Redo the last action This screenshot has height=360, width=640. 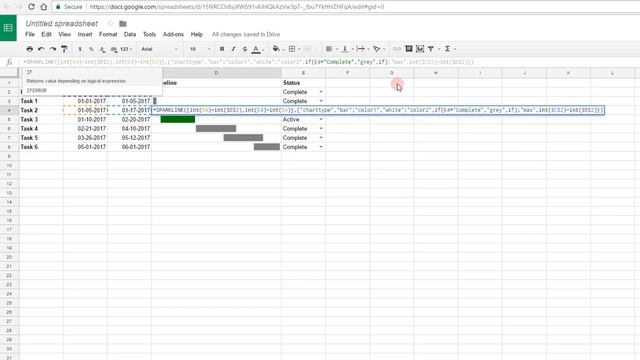point(53,49)
